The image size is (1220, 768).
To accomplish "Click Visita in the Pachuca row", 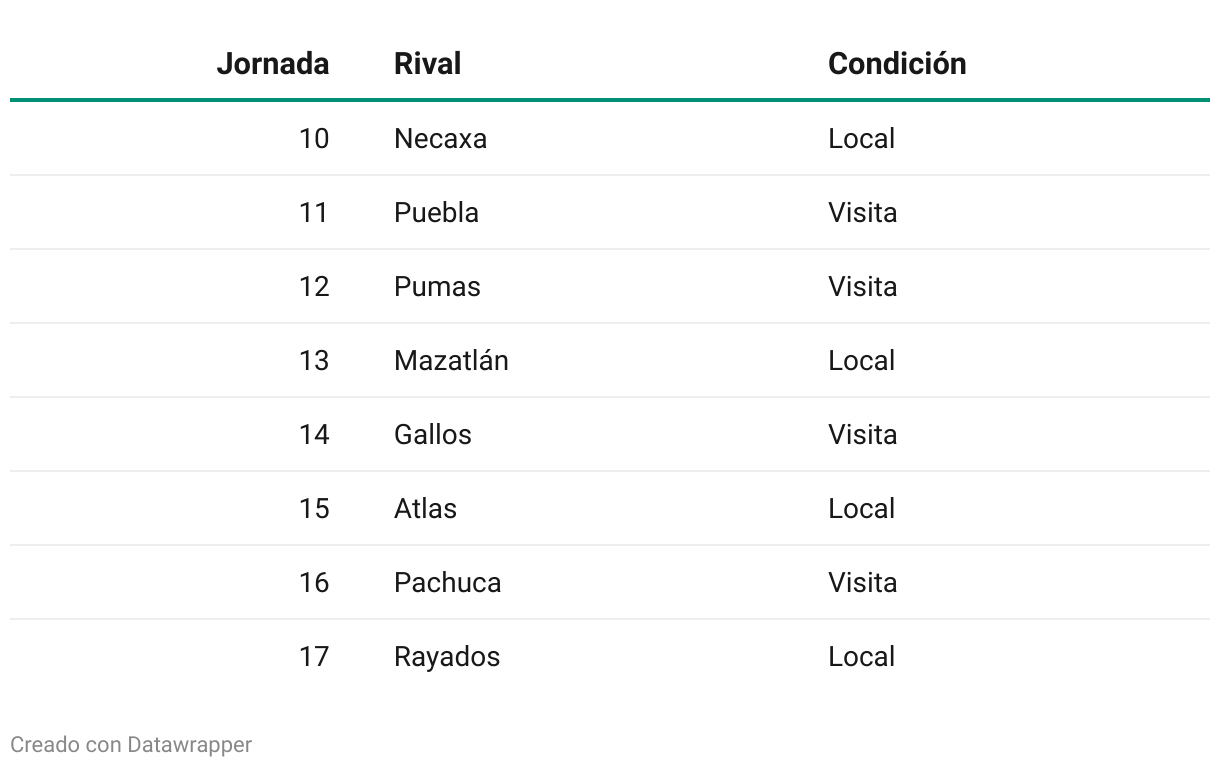I will click(x=862, y=582).
